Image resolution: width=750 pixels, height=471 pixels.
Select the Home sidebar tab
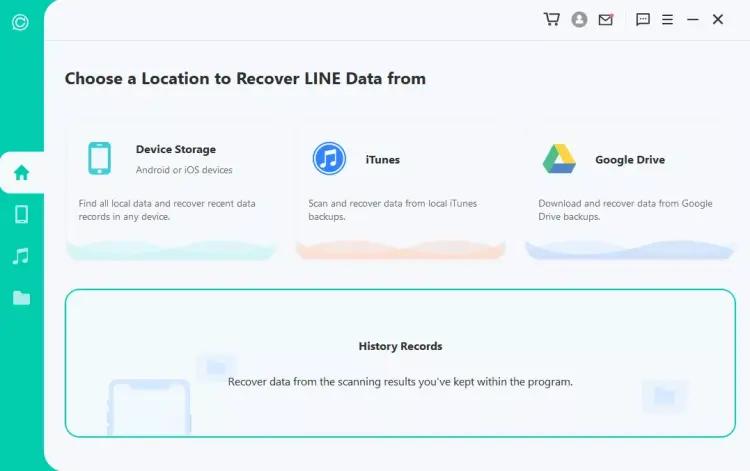point(22,173)
